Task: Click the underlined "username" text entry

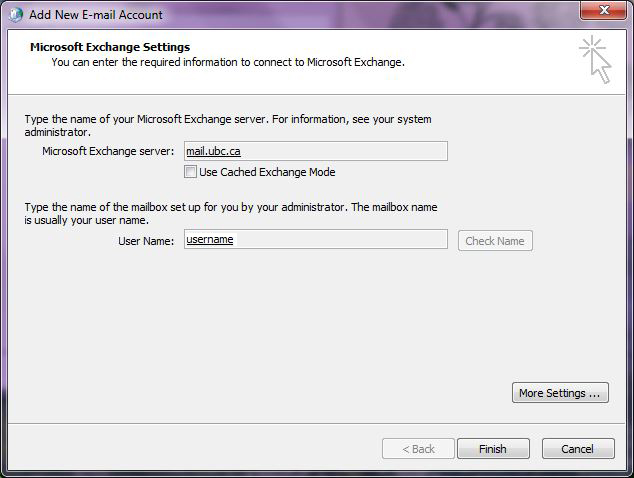Action: pyautogui.click(x=209, y=240)
